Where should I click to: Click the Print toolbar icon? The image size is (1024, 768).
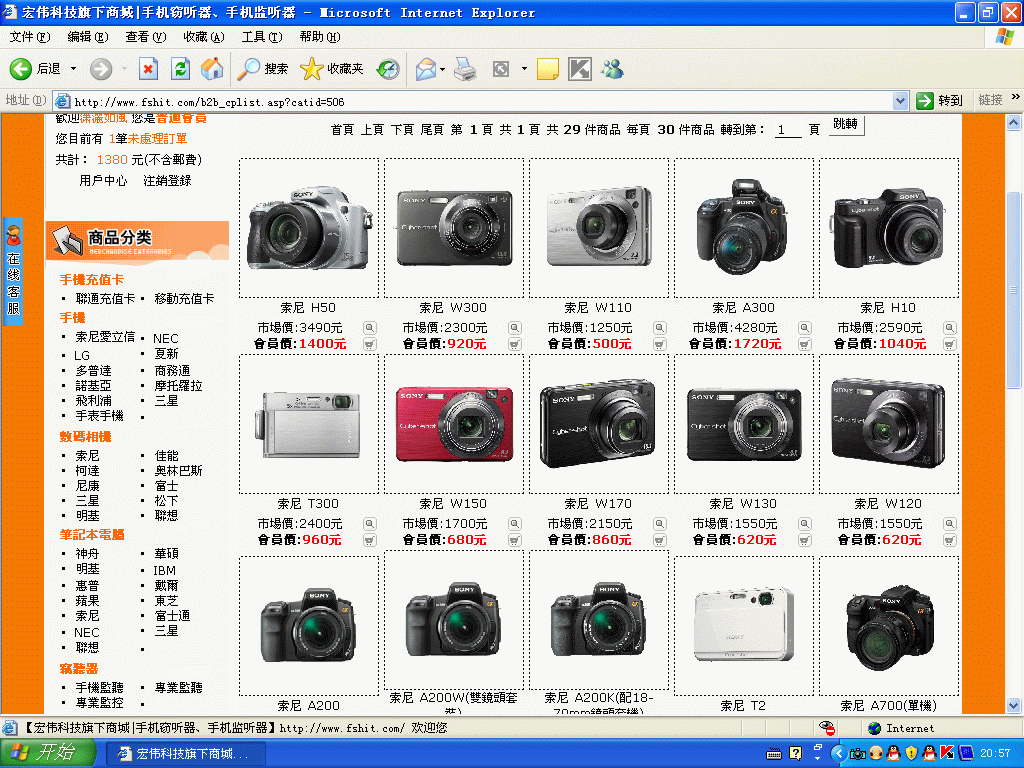[465, 69]
